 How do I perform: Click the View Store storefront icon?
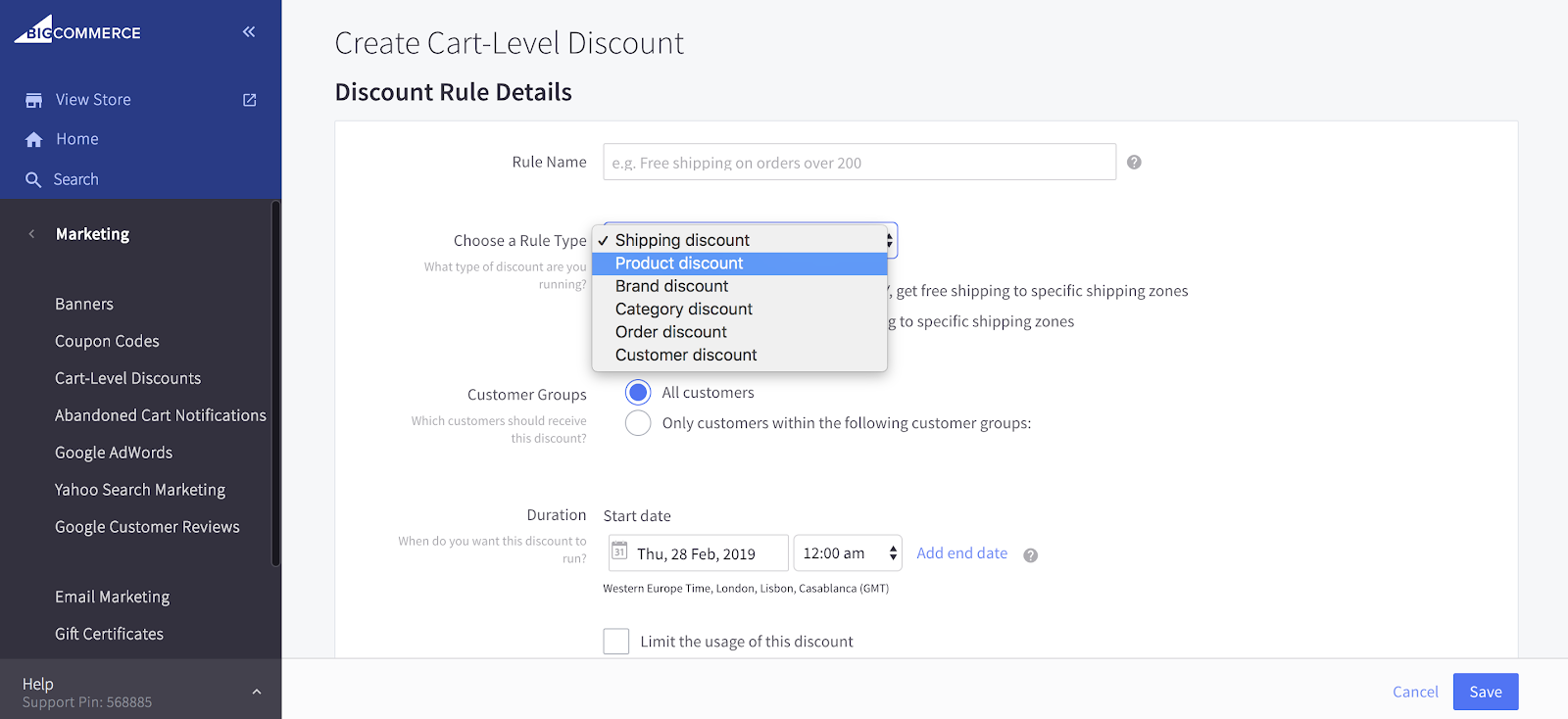(33, 100)
